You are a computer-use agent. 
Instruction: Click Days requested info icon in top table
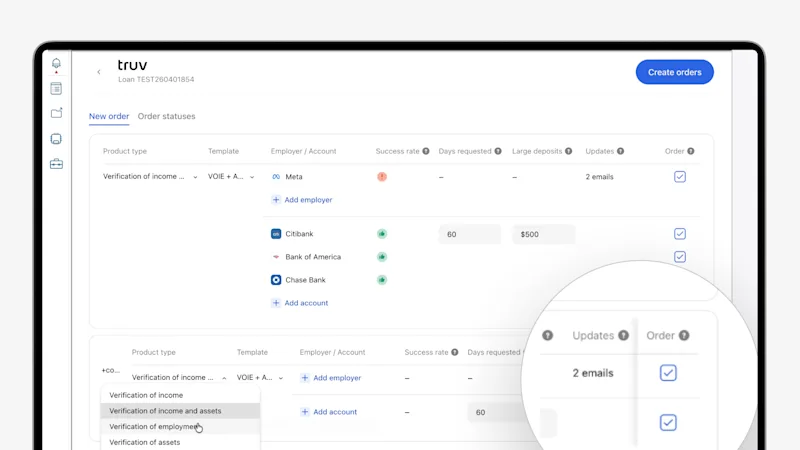[498, 151]
